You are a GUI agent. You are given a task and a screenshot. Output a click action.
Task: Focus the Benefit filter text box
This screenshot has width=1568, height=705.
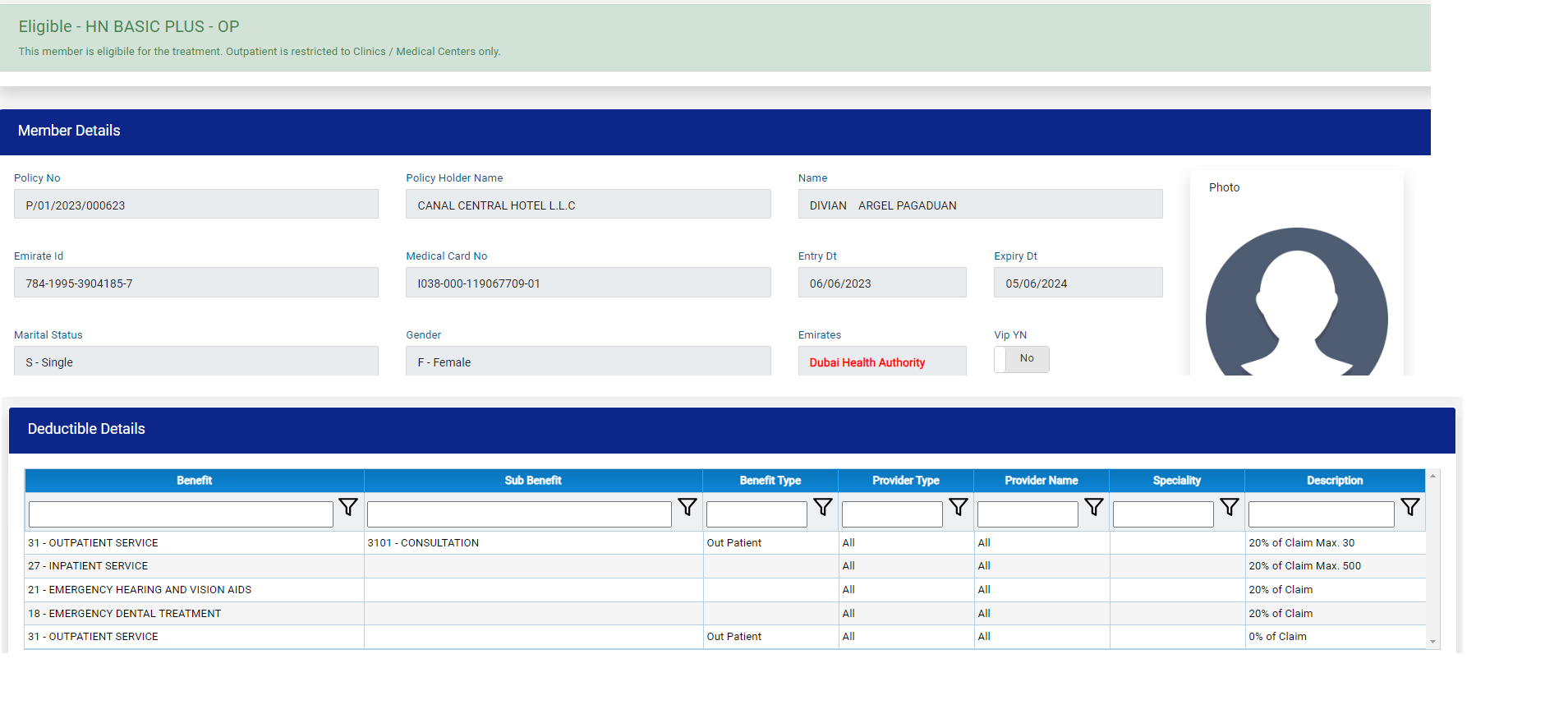point(181,514)
